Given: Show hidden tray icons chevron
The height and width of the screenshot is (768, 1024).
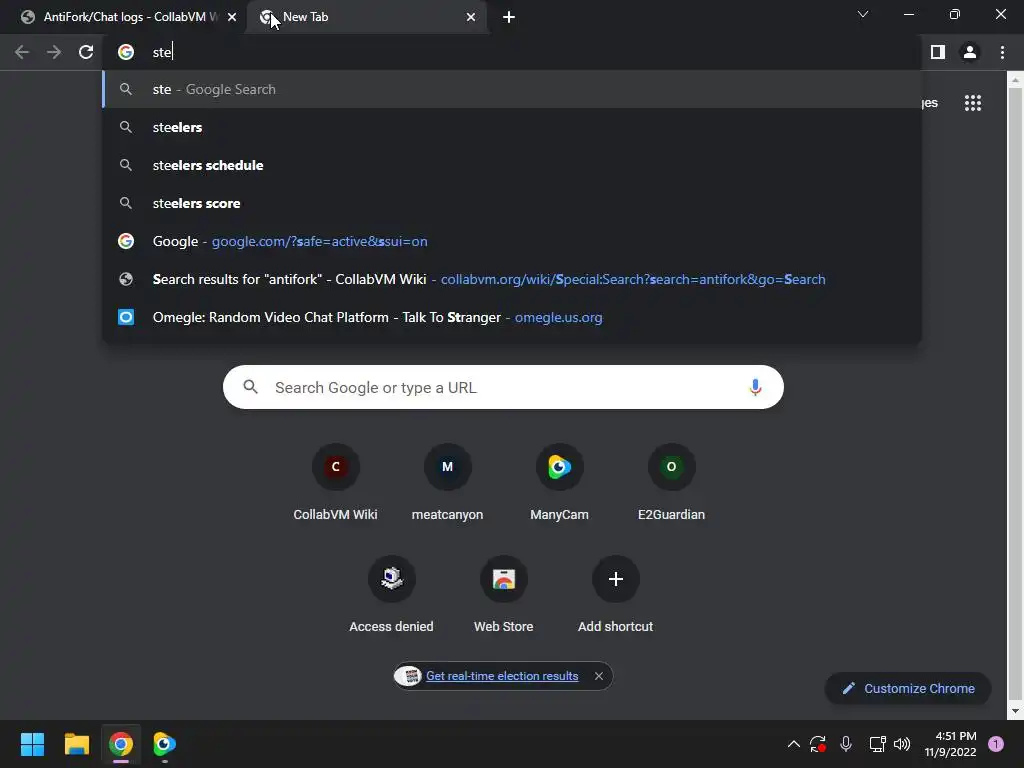Looking at the screenshot, I should tap(793, 744).
